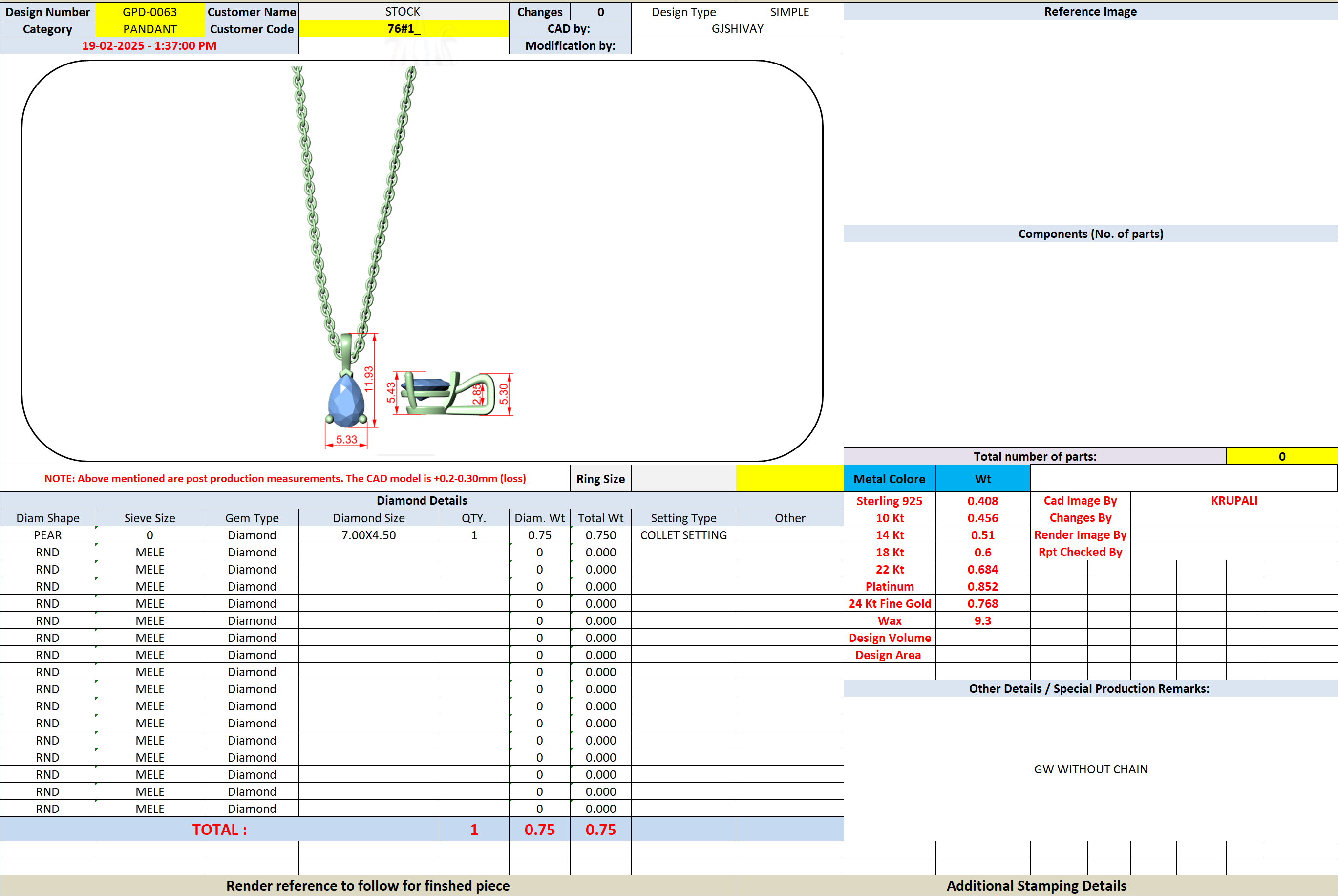Select the red post production NOTE text
This screenshot has height=896, width=1338.
click(x=285, y=479)
